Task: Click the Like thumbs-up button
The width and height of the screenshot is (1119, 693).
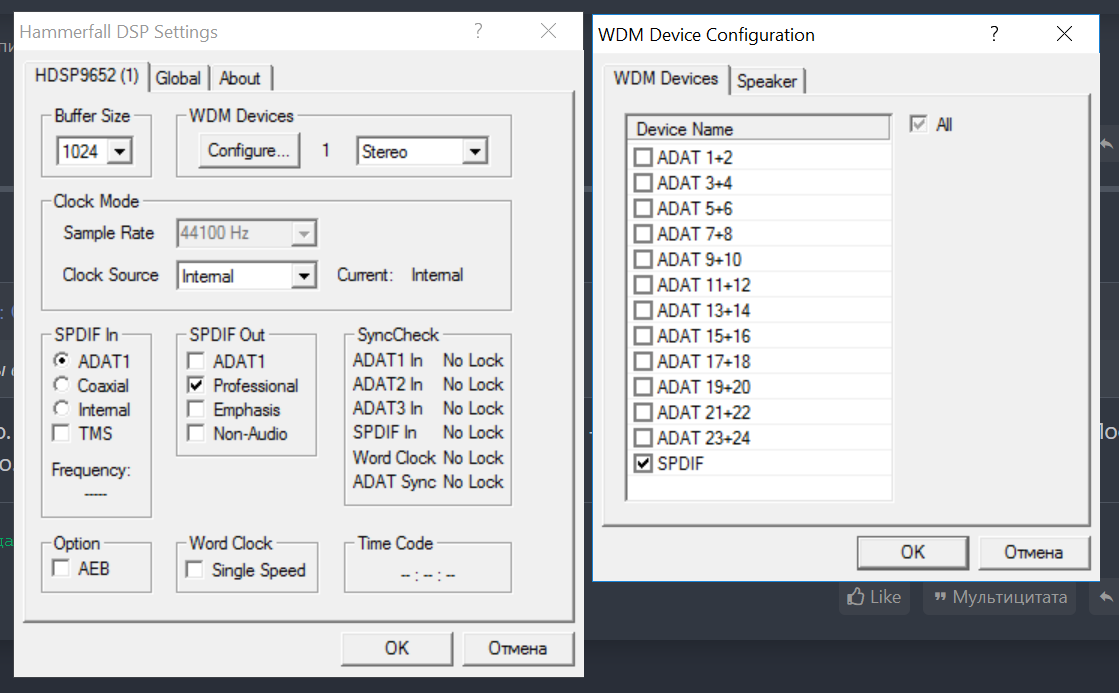Action: pos(874,597)
